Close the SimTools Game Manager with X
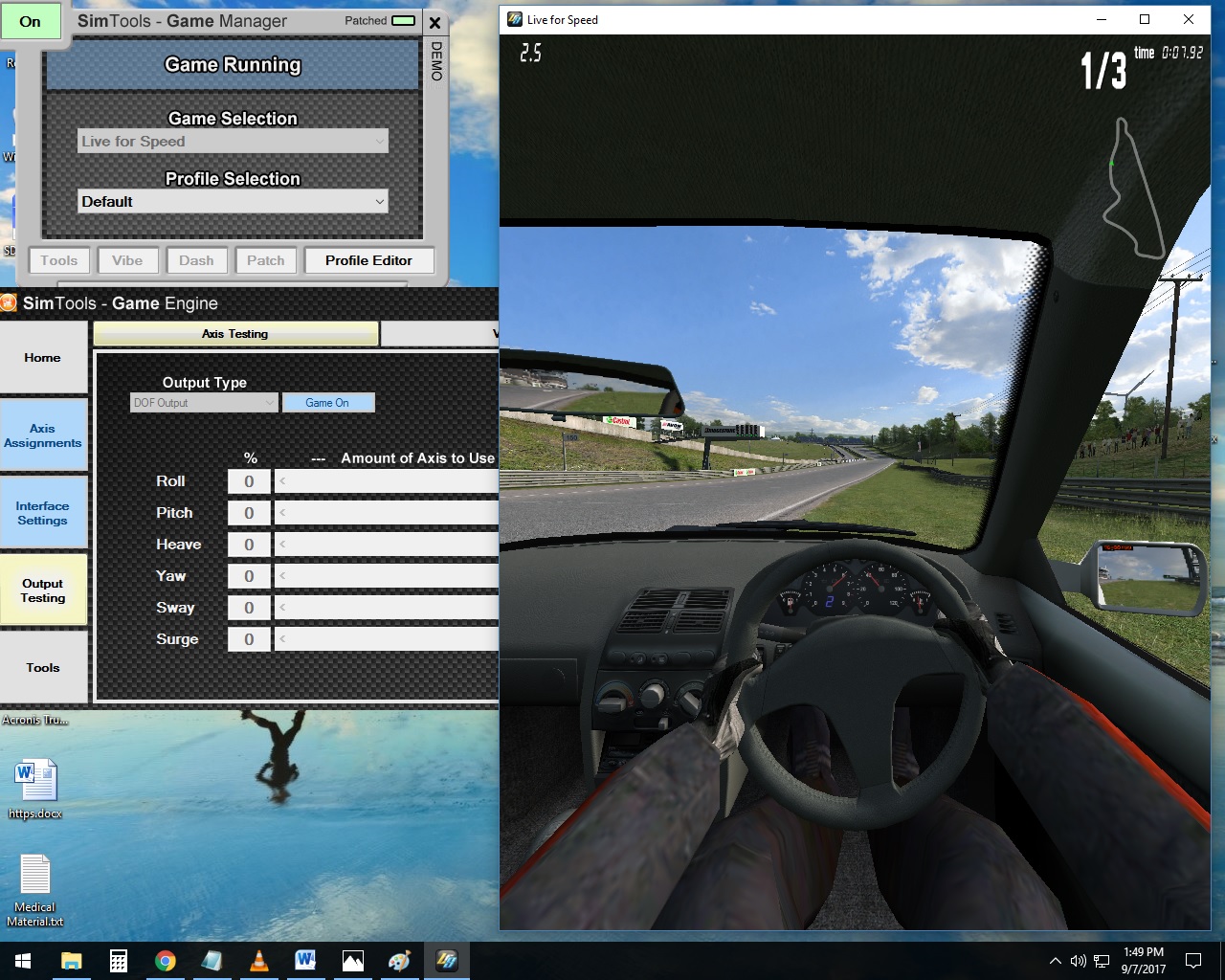This screenshot has height=980, width=1225. 434,23
